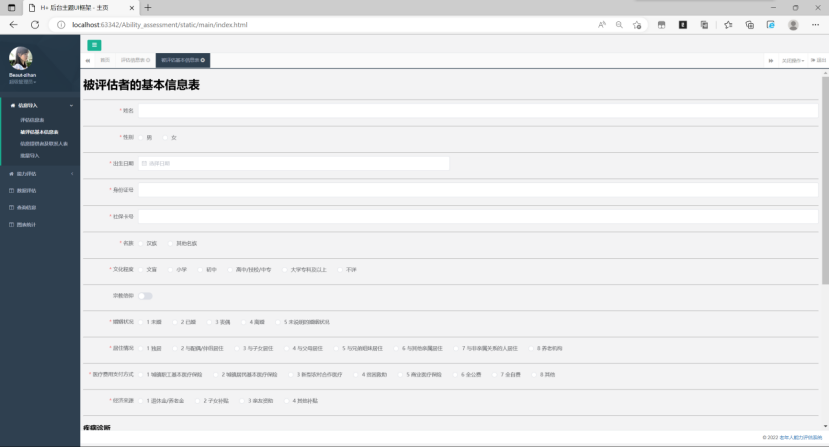Select living situation 1 独居

tap(141, 348)
